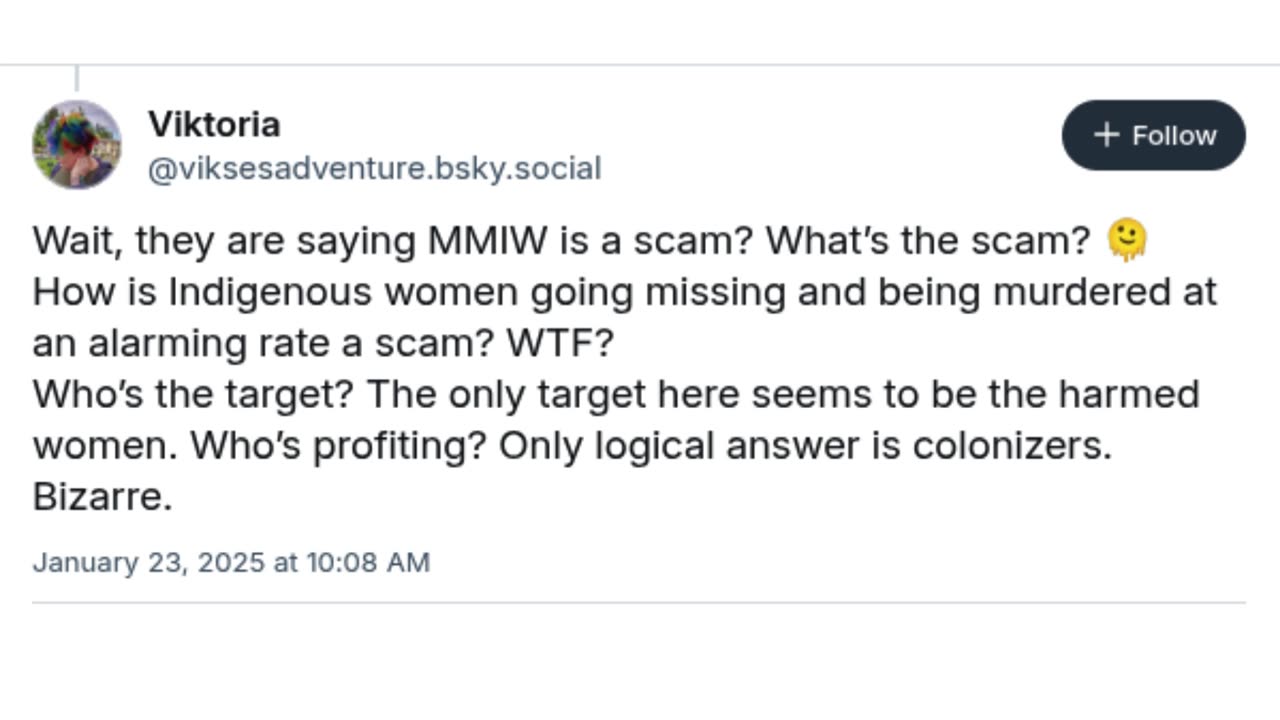Screen dimensions: 1280x720
Task: Click the word Bizarre ending the post
Action: pos(100,496)
